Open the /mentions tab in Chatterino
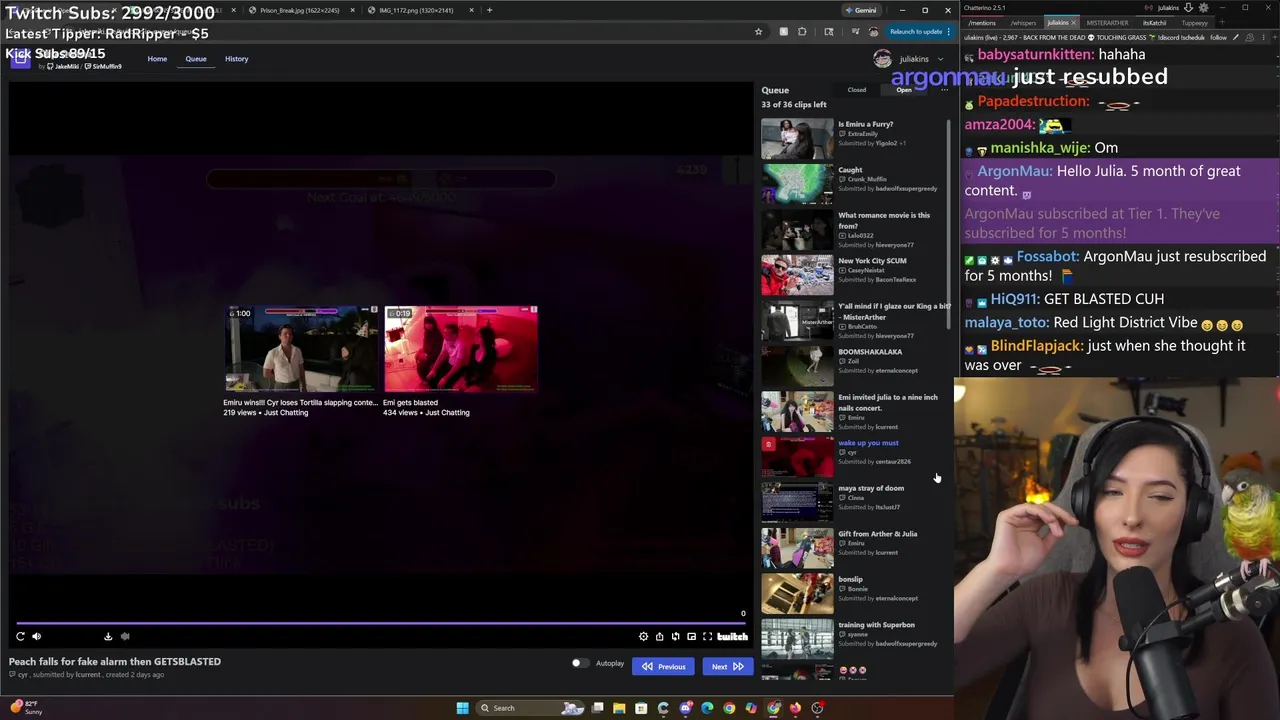 tap(982, 22)
